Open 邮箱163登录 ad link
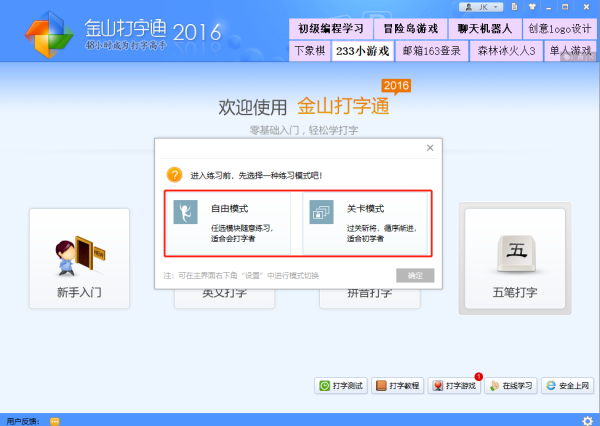This screenshot has width=600, height=426. coord(432,51)
